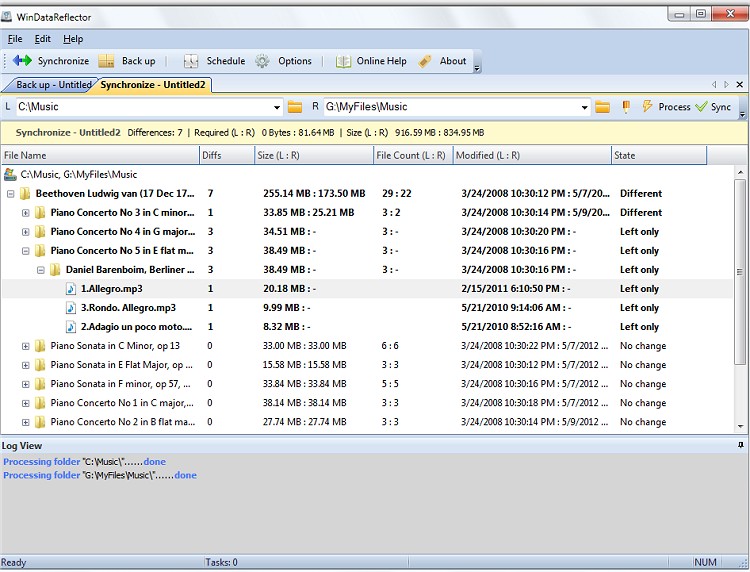Click the orange marker icon beside Process
750x572 pixels.
(x=626, y=107)
